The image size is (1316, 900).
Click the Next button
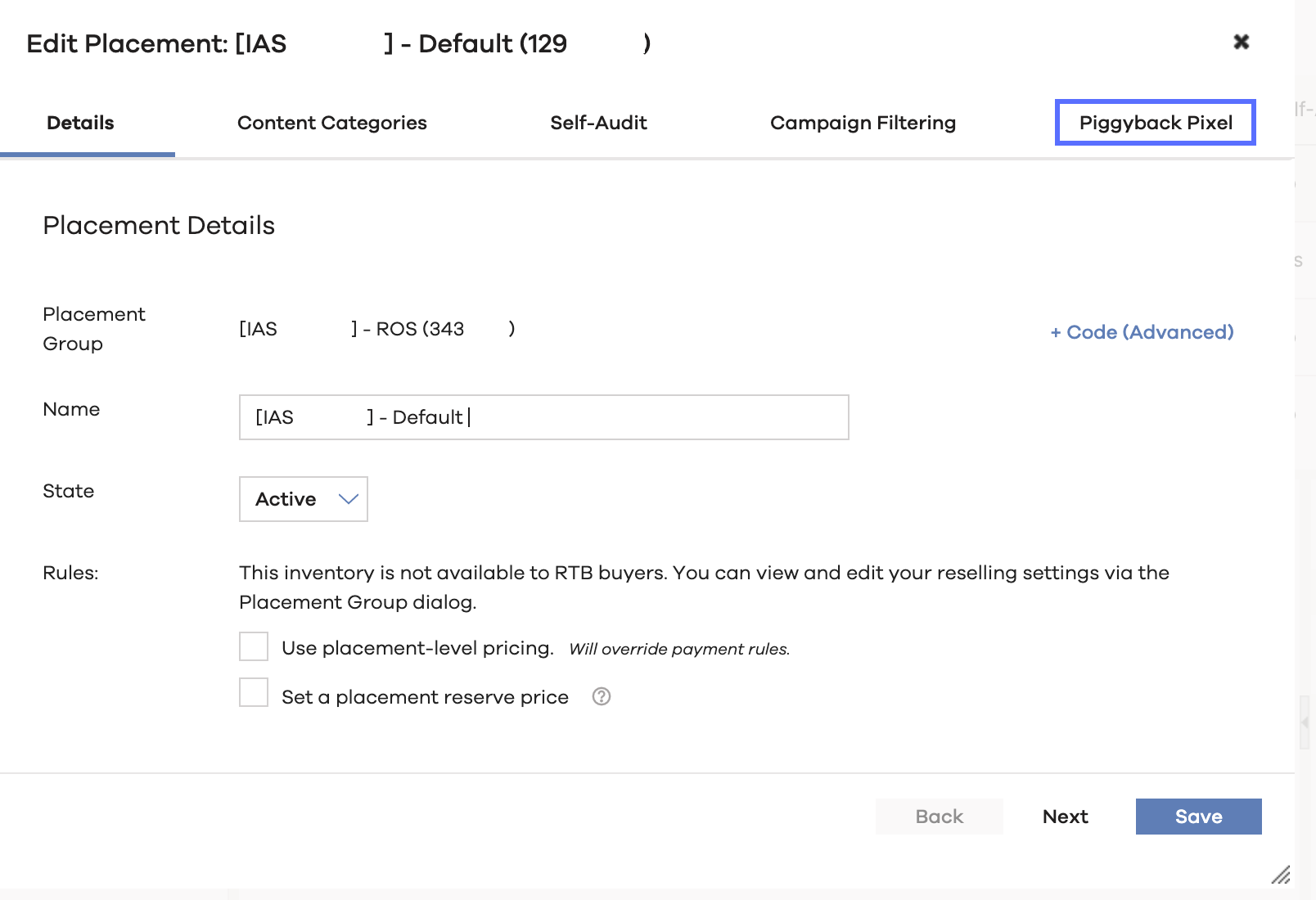coord(1066,817)
